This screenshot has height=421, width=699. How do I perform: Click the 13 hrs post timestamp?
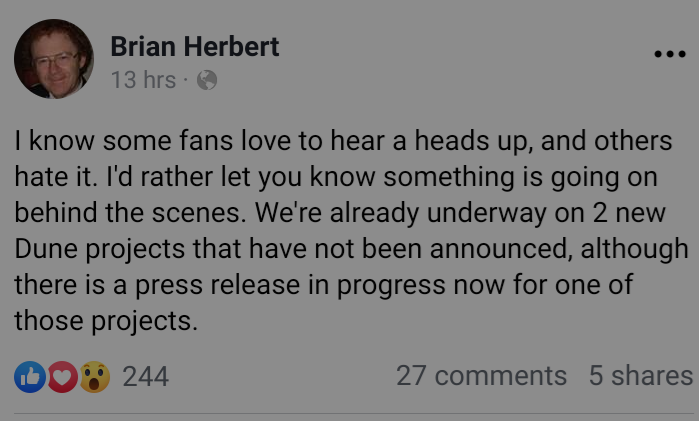point(143,80)
